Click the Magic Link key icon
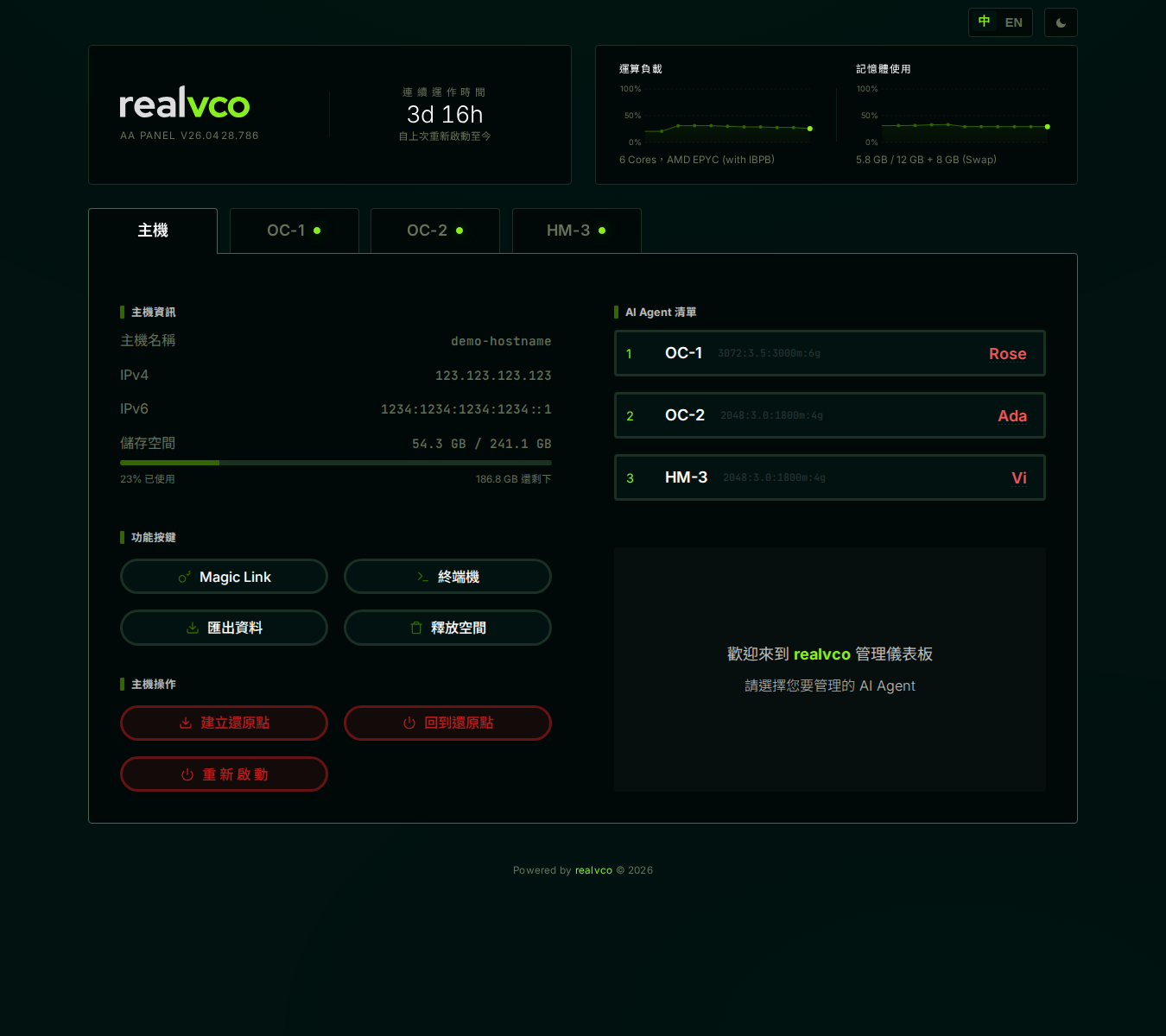Image resolution: width=1166 pixels, height=1036 pixels. tap(184, 577)
